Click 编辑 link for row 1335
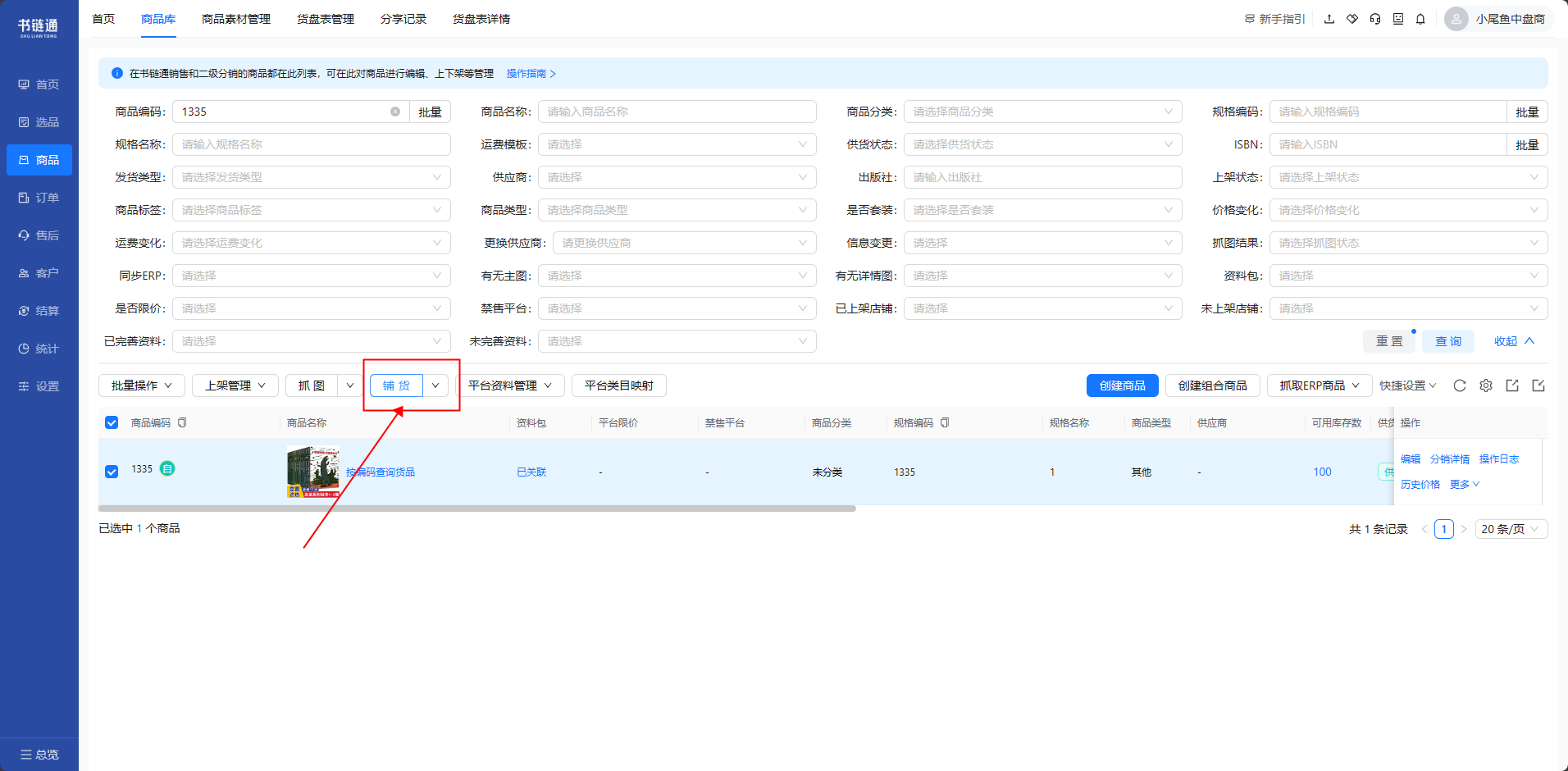 click(1411, 459)
